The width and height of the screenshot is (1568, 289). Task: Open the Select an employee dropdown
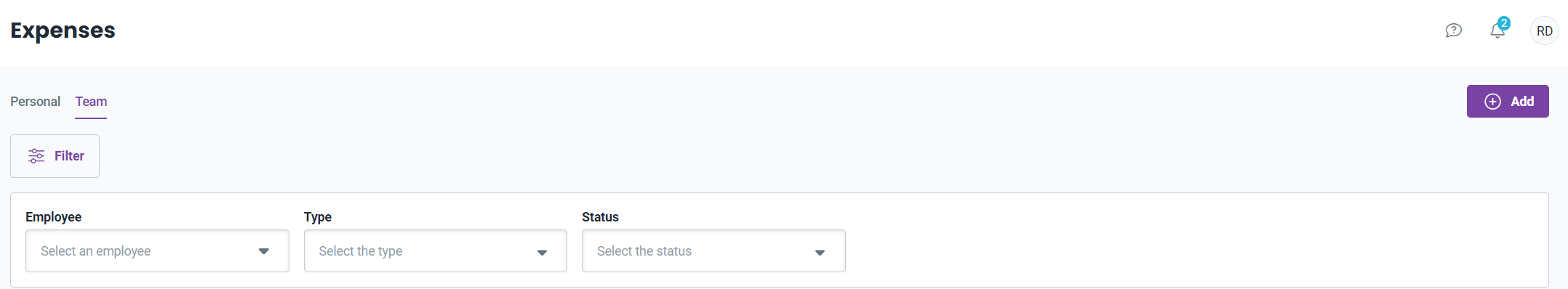[157, 251]
